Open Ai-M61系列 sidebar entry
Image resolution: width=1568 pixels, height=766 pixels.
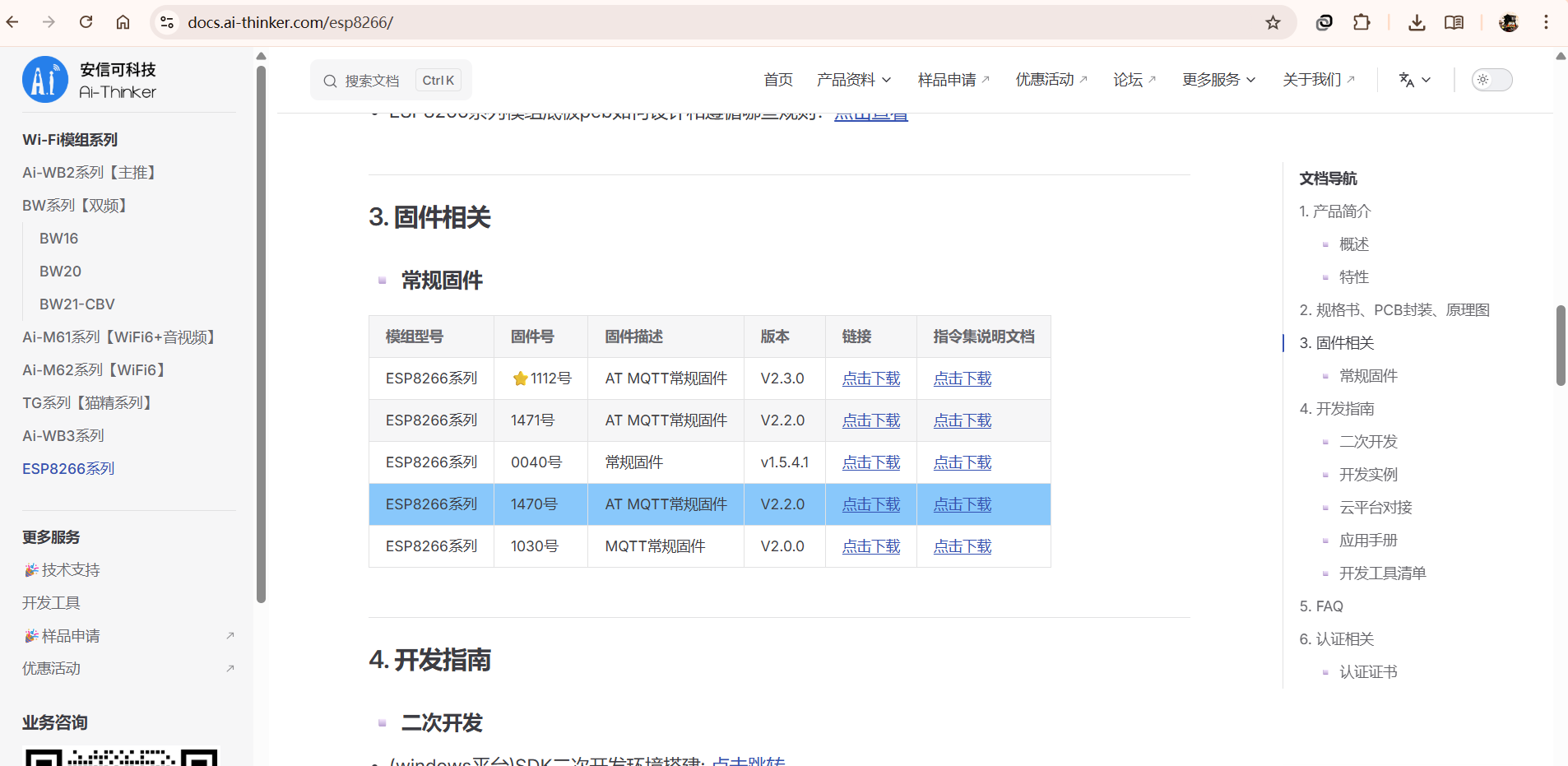point(118,337)
